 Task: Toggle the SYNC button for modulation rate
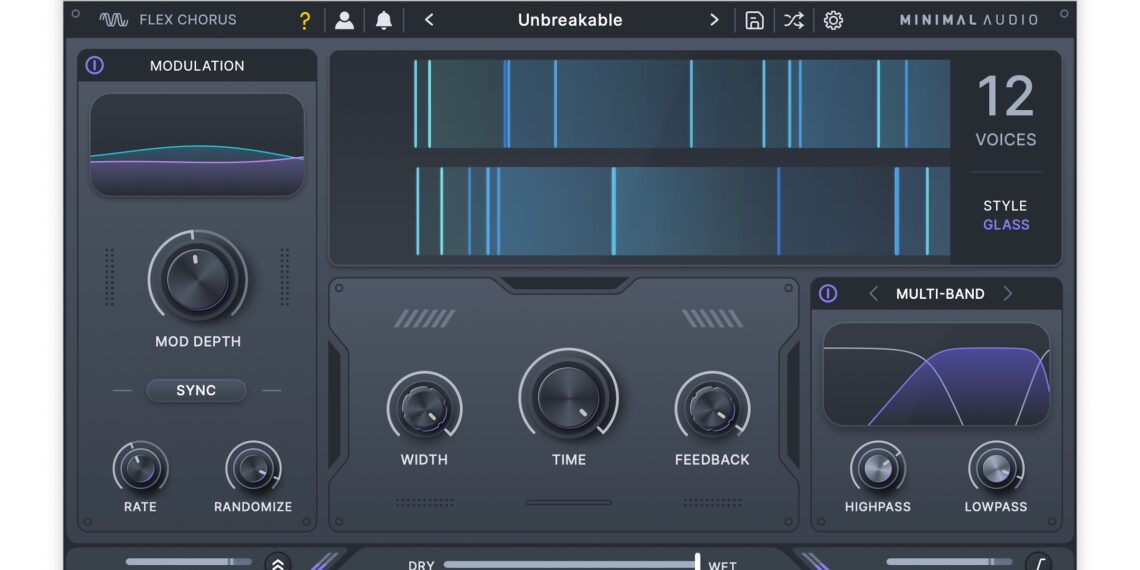[x=196, y=390]
